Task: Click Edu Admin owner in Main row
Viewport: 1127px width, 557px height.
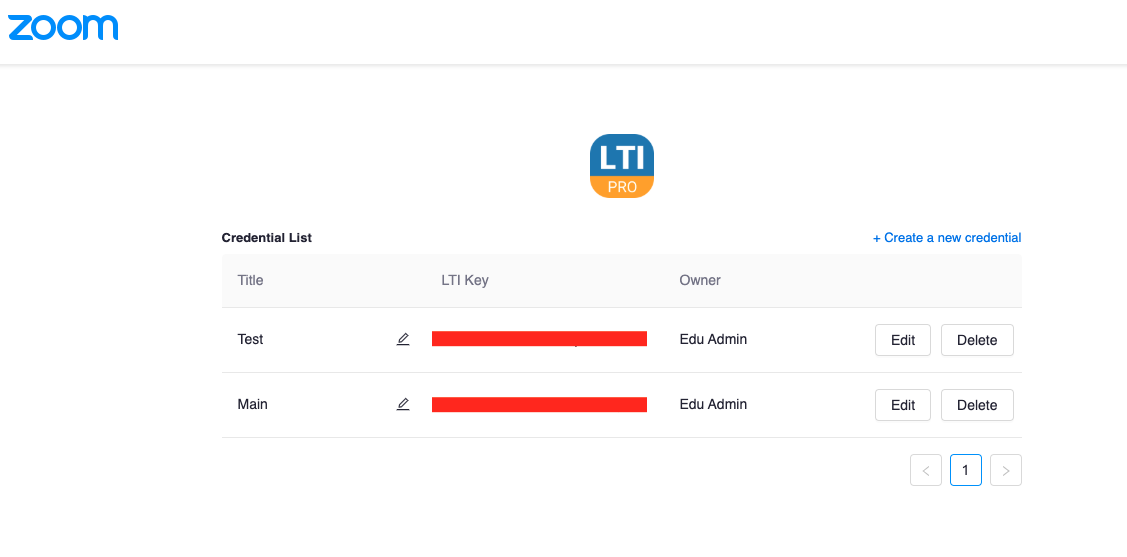Action: click(x=713, y=405)
